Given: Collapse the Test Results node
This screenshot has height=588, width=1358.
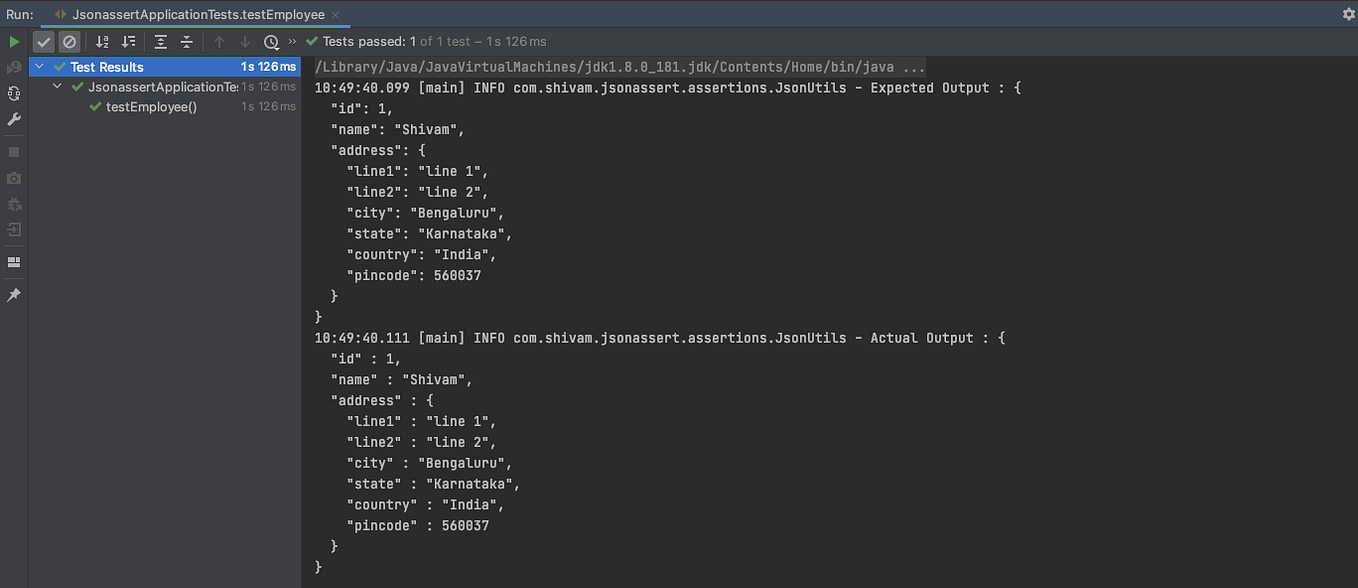Looking at the screenshot, I should tap(40, 66).
